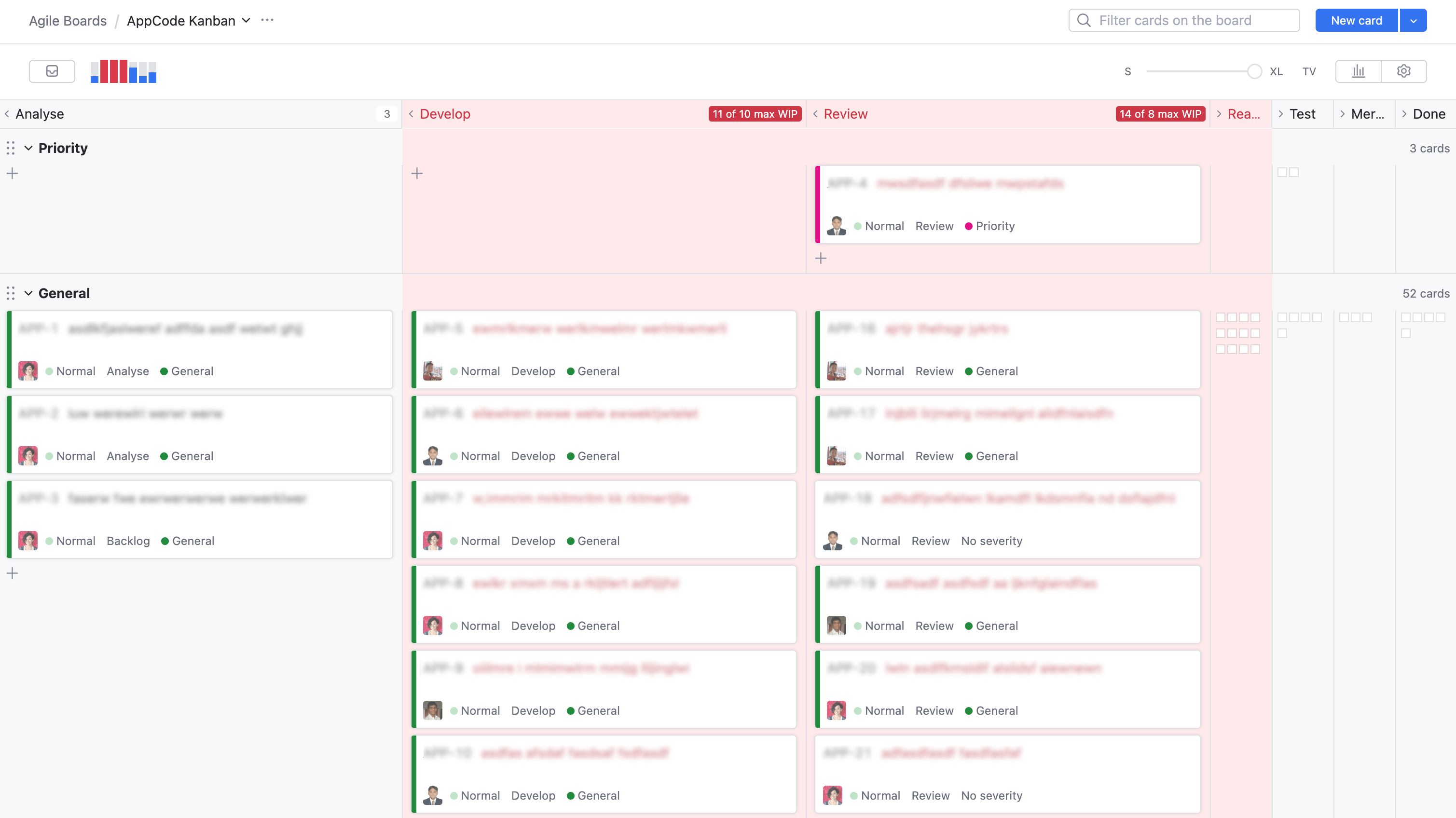The image size is (1456, 818).
Task: Click the search magnifier in the filter field
Action: point(1084,20)
